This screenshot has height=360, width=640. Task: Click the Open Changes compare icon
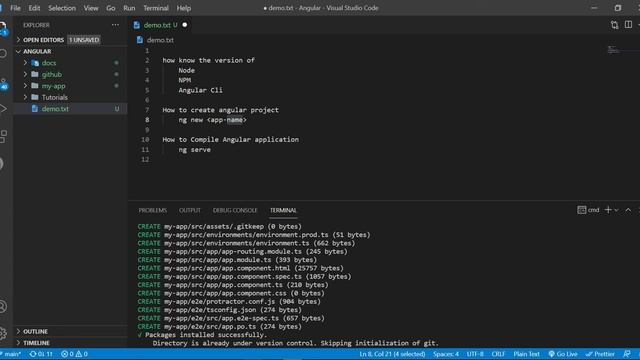click(614, 25)
